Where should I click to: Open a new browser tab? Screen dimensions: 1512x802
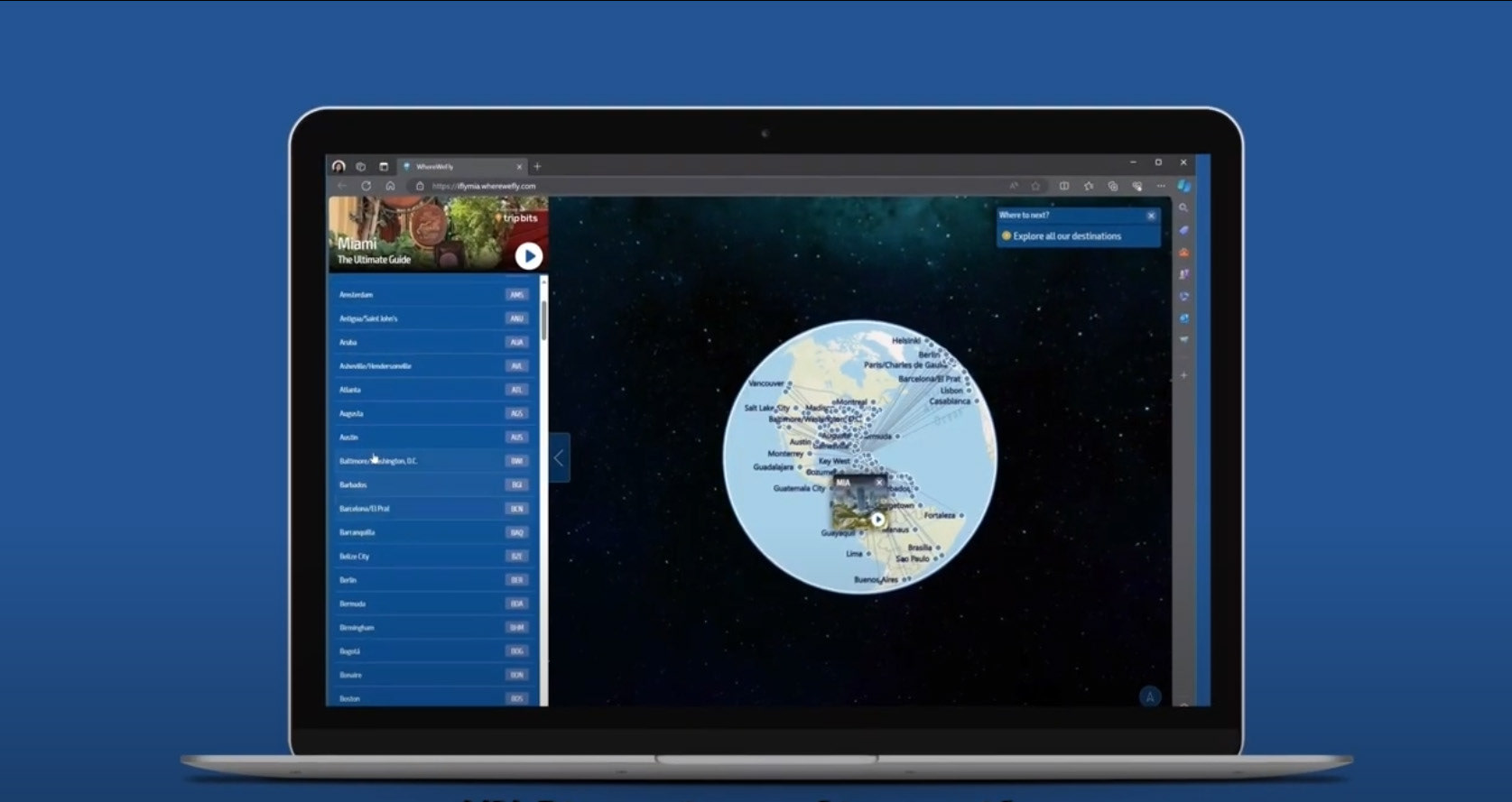(537, 167)
